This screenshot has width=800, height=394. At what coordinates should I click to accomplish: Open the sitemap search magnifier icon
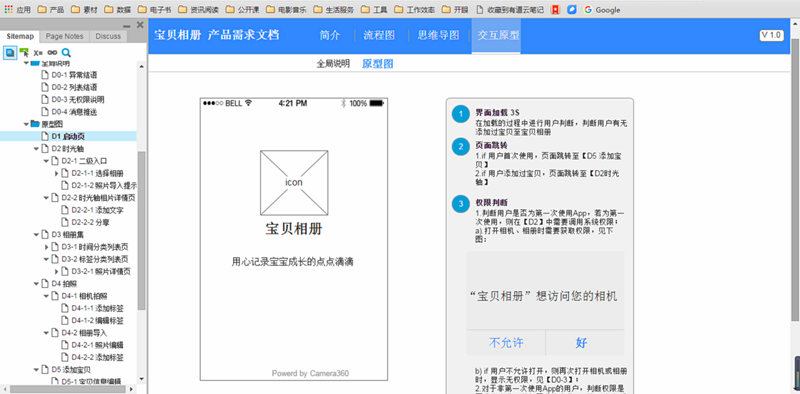pyautogui.click(x=66, y=53)
